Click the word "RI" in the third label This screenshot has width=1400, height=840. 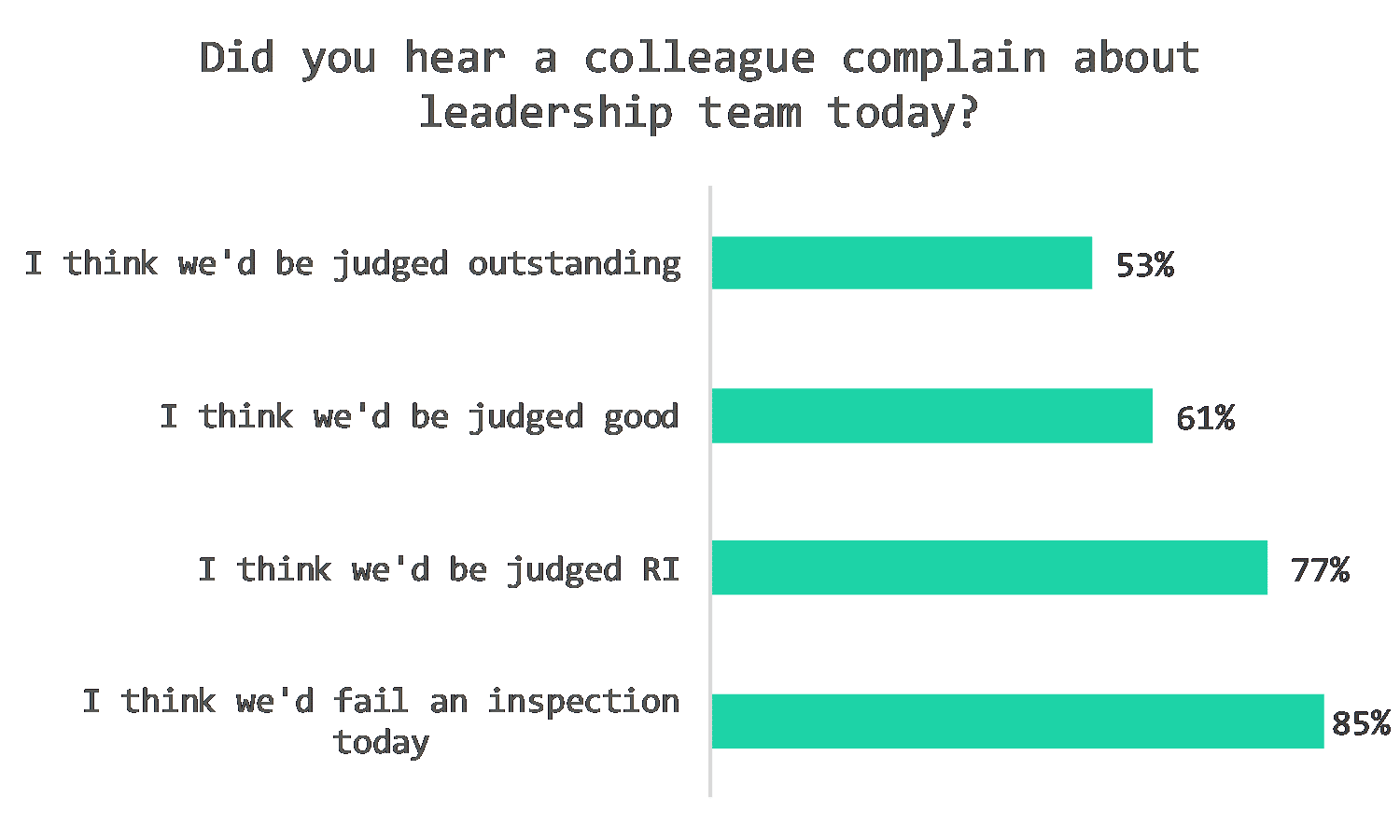660,569
